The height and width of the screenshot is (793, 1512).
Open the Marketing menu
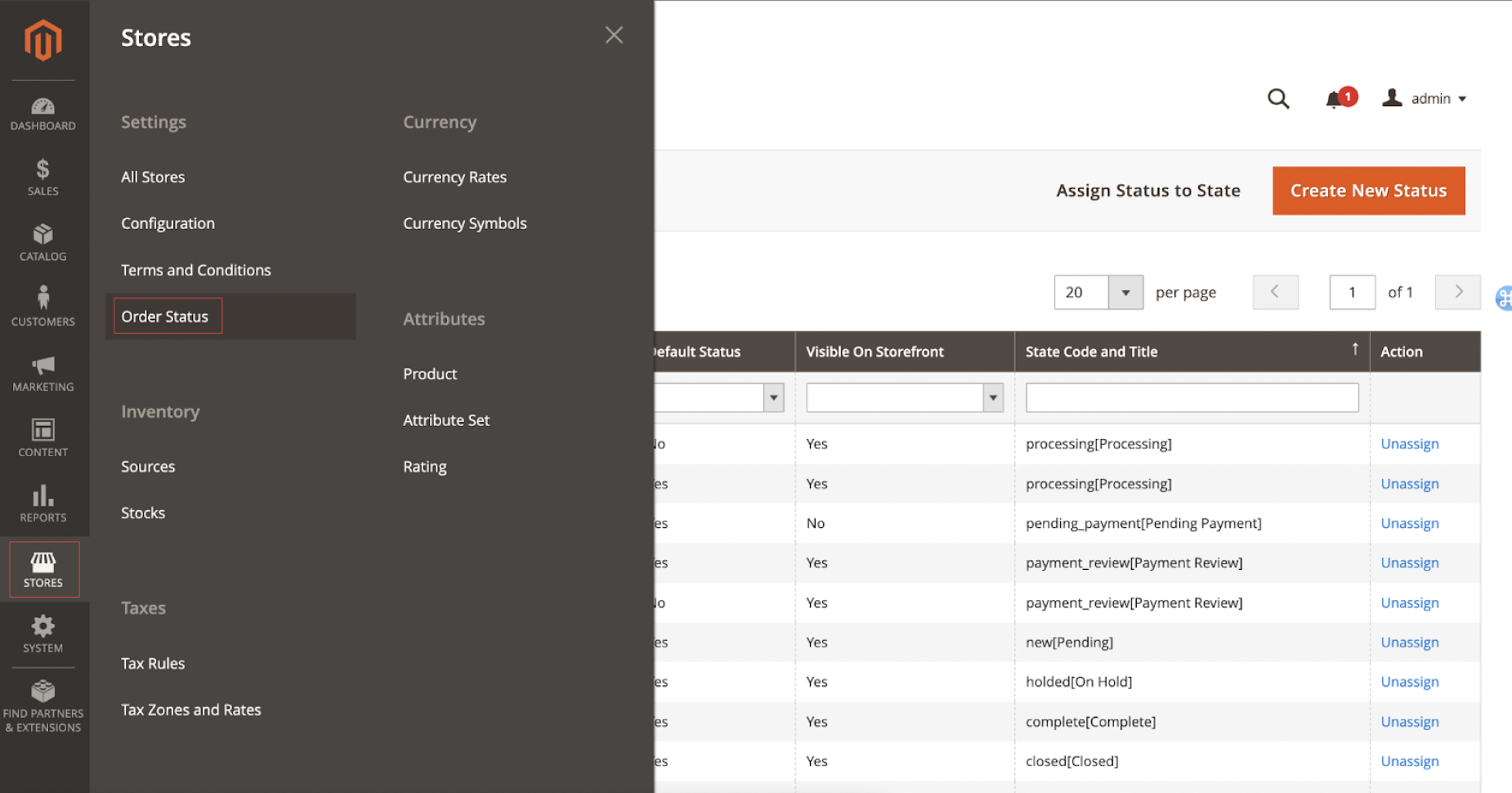coord(43,374)
